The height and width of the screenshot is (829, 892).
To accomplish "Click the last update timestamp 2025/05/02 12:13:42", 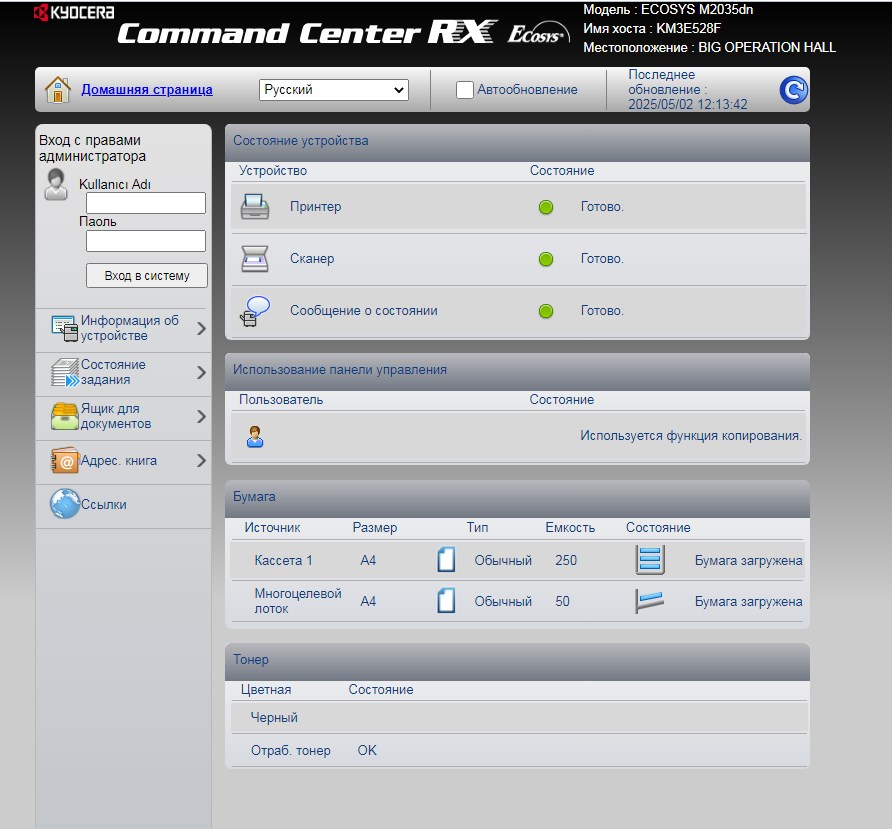I will pos(687,104).
